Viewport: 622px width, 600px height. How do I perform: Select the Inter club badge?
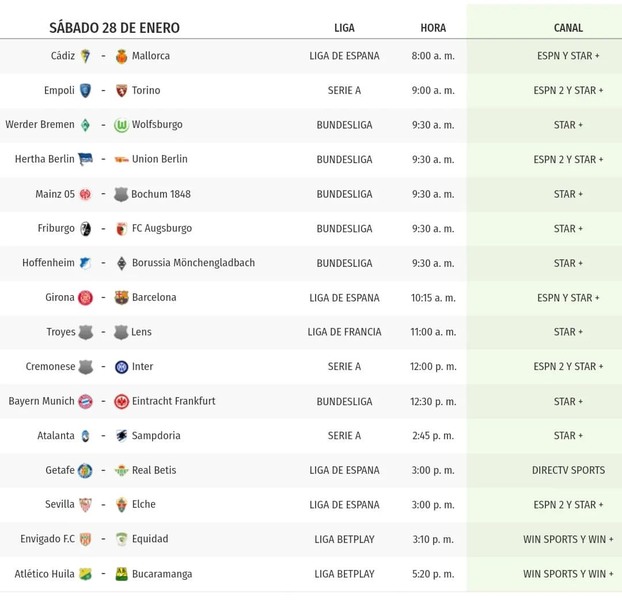121,367
